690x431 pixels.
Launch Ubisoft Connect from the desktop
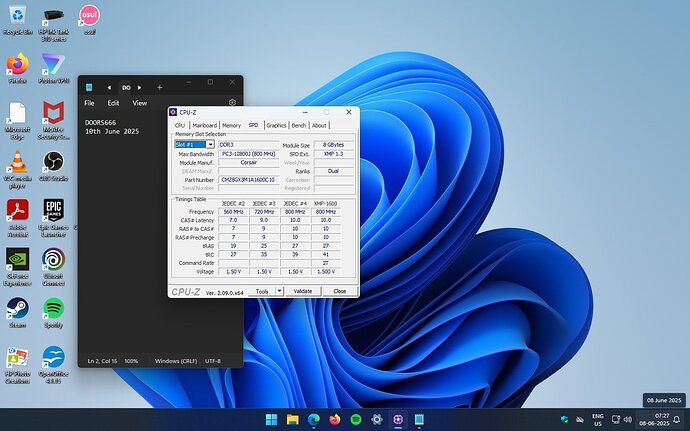pyautogui.click(x=54, y=267)
